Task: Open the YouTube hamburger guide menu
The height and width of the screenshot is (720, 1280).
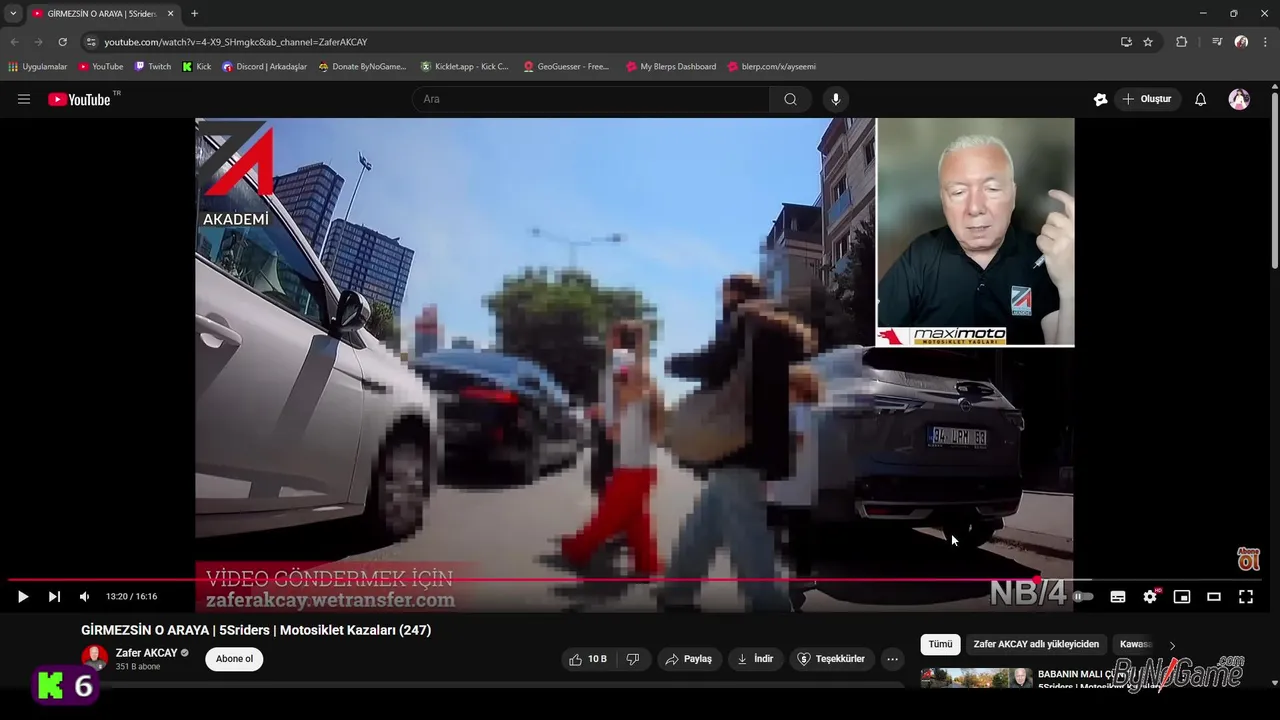Action: pos(24,99)
